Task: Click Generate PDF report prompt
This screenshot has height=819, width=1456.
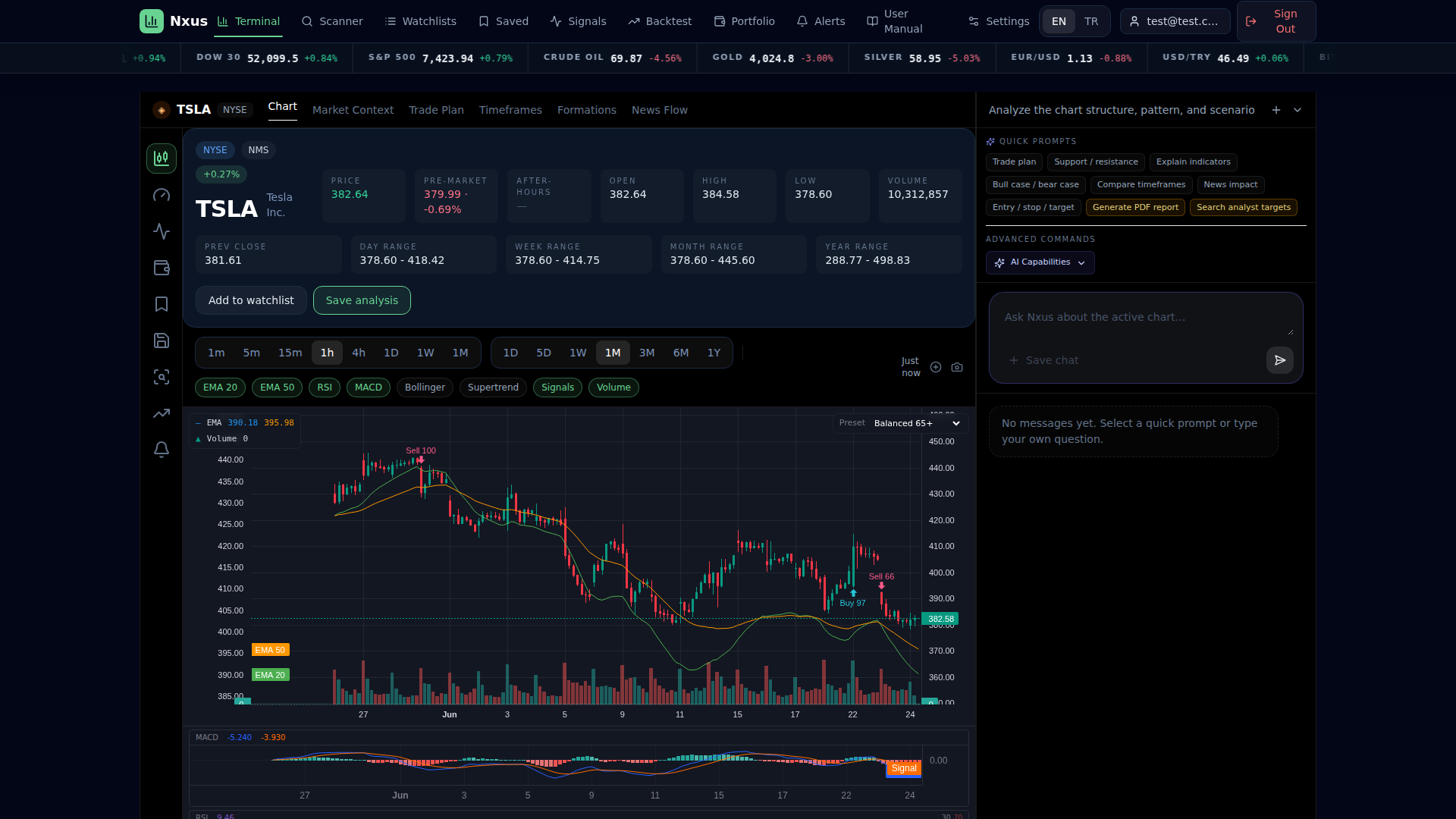Action: (x=1135, y=208)
